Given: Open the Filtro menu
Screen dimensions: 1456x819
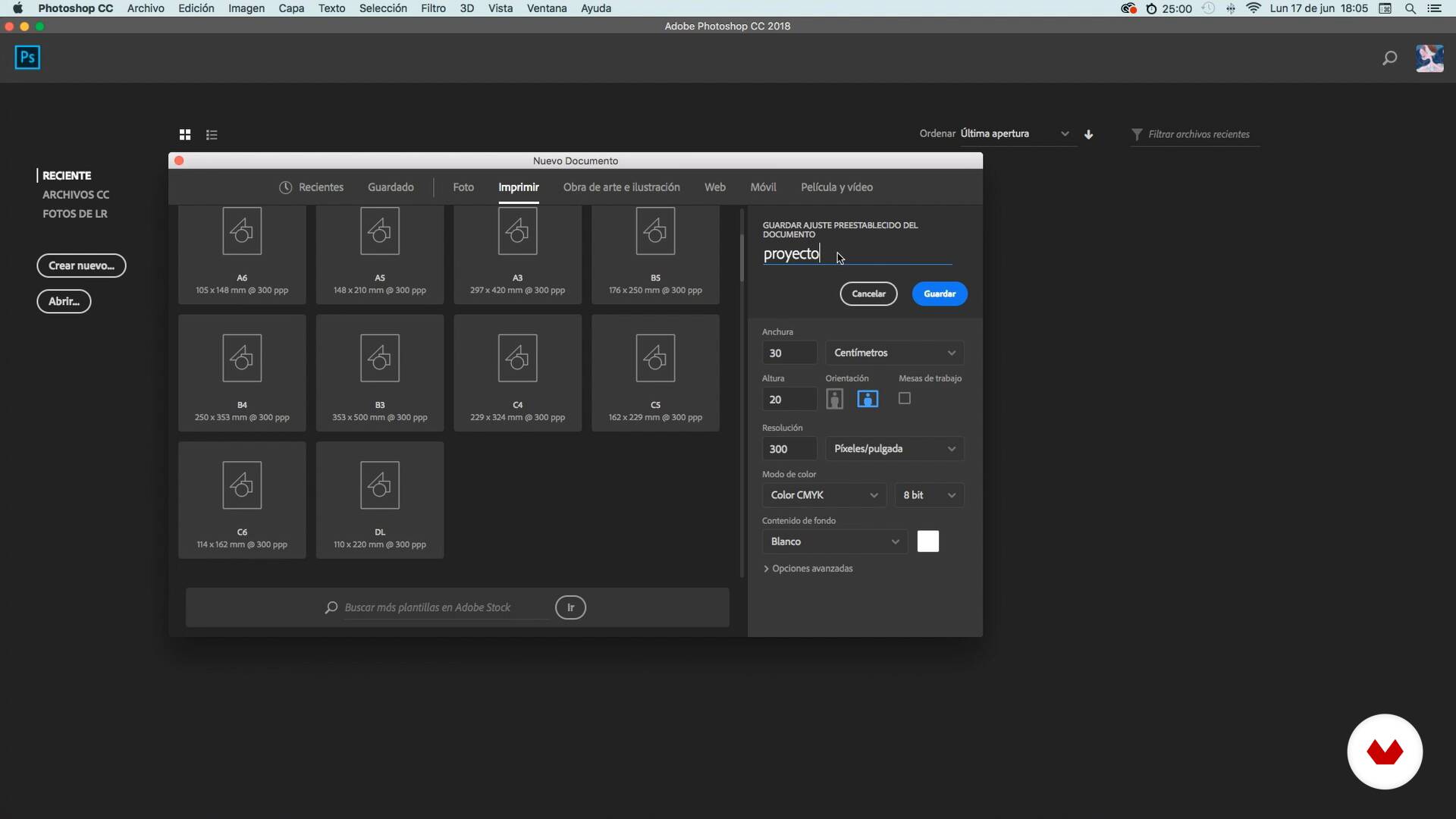Looking at the screenshot, I should 433,8.
